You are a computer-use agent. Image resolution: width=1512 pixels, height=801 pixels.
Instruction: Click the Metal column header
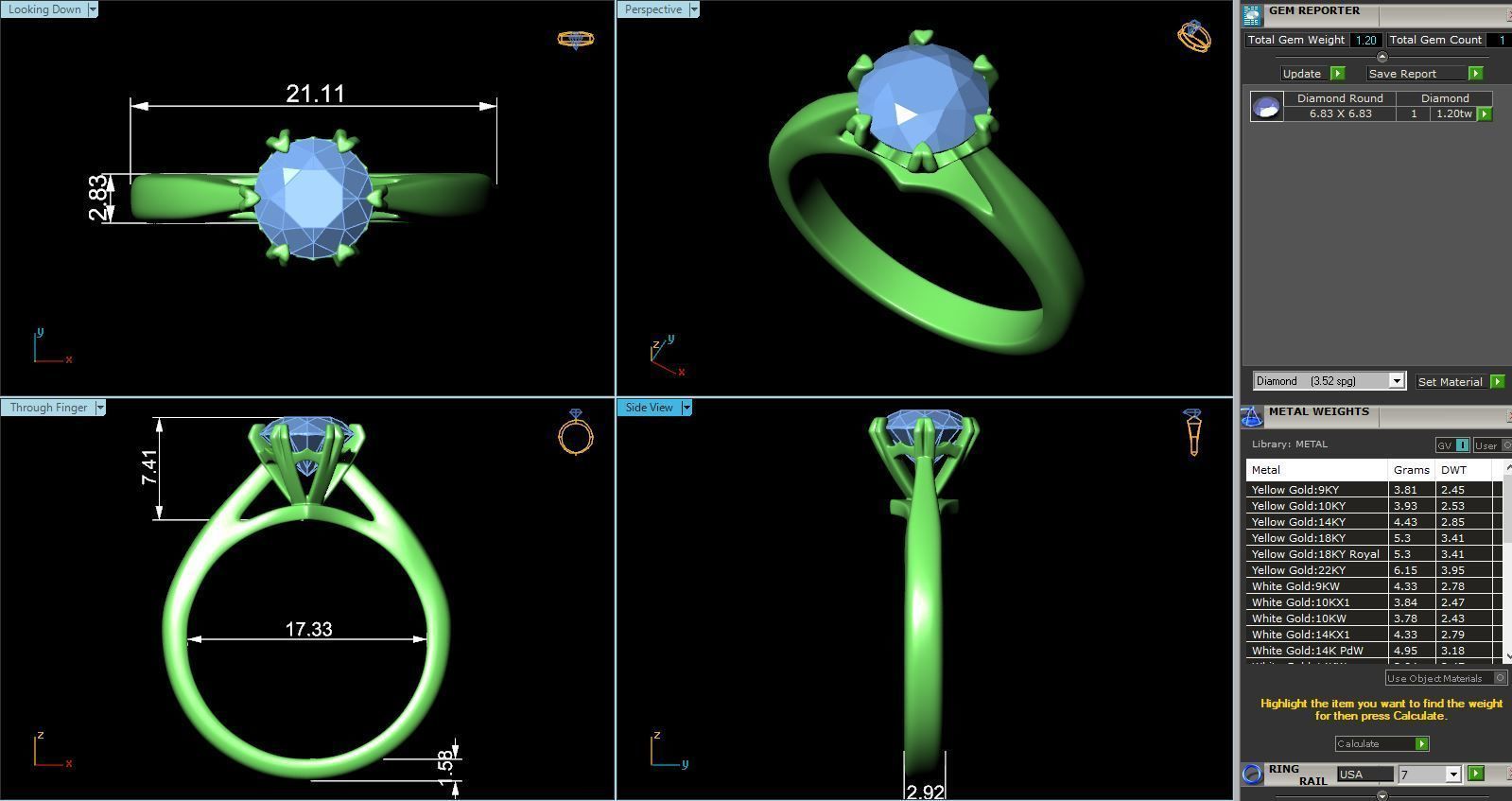click(x=1316, y=470)
